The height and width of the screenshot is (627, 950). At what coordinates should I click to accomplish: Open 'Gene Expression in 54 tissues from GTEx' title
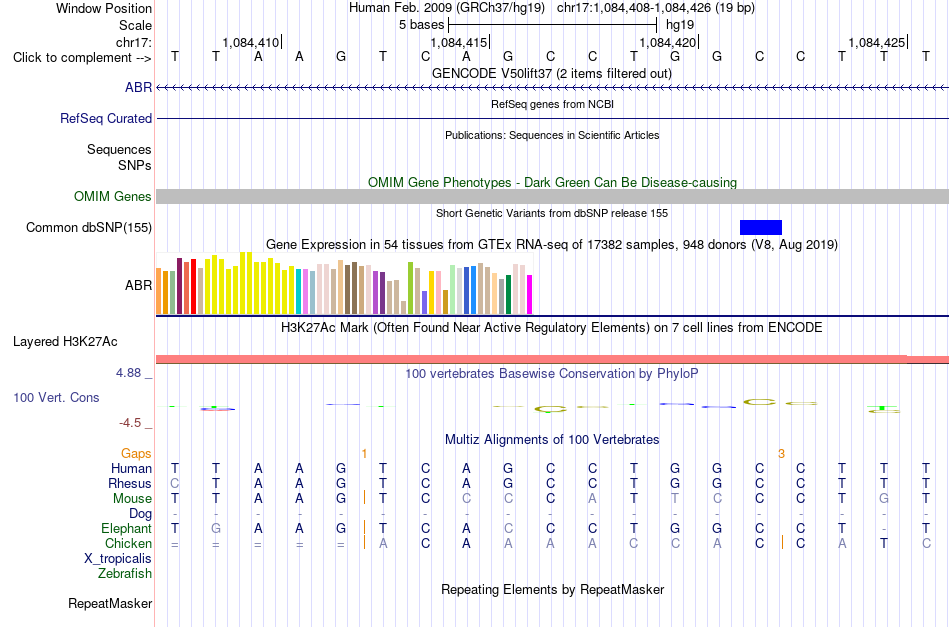[552, 245]
